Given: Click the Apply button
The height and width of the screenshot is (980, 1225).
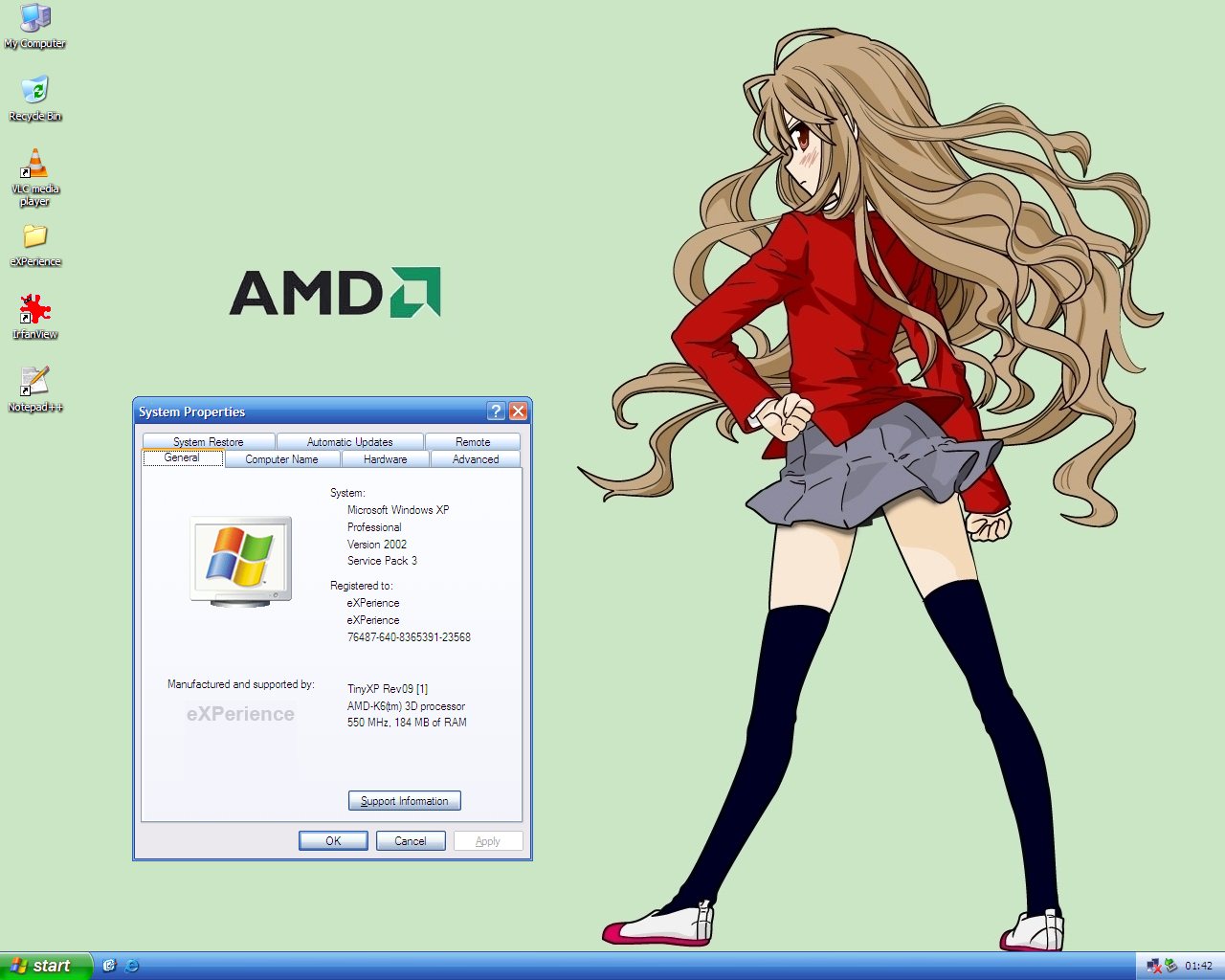Looking at the screenshot, I should [488, 841].
